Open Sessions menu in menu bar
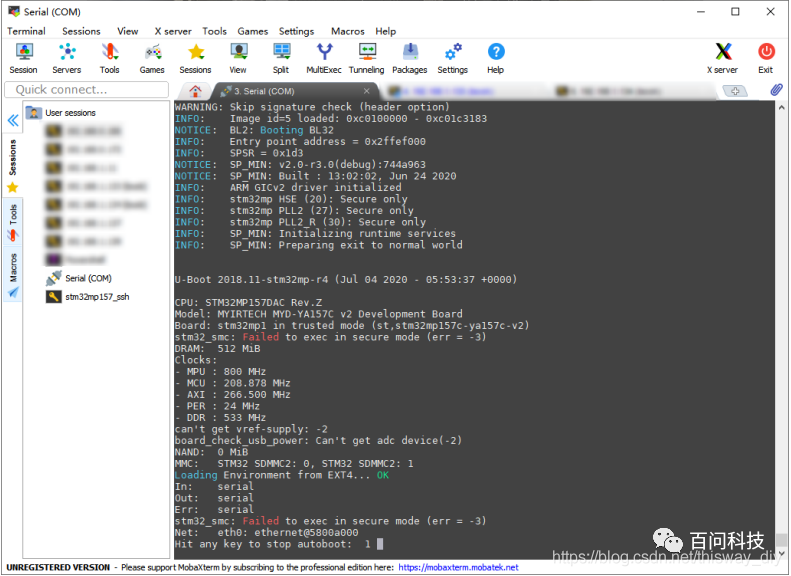Screen dimensions: 791x576 (81, 31)
